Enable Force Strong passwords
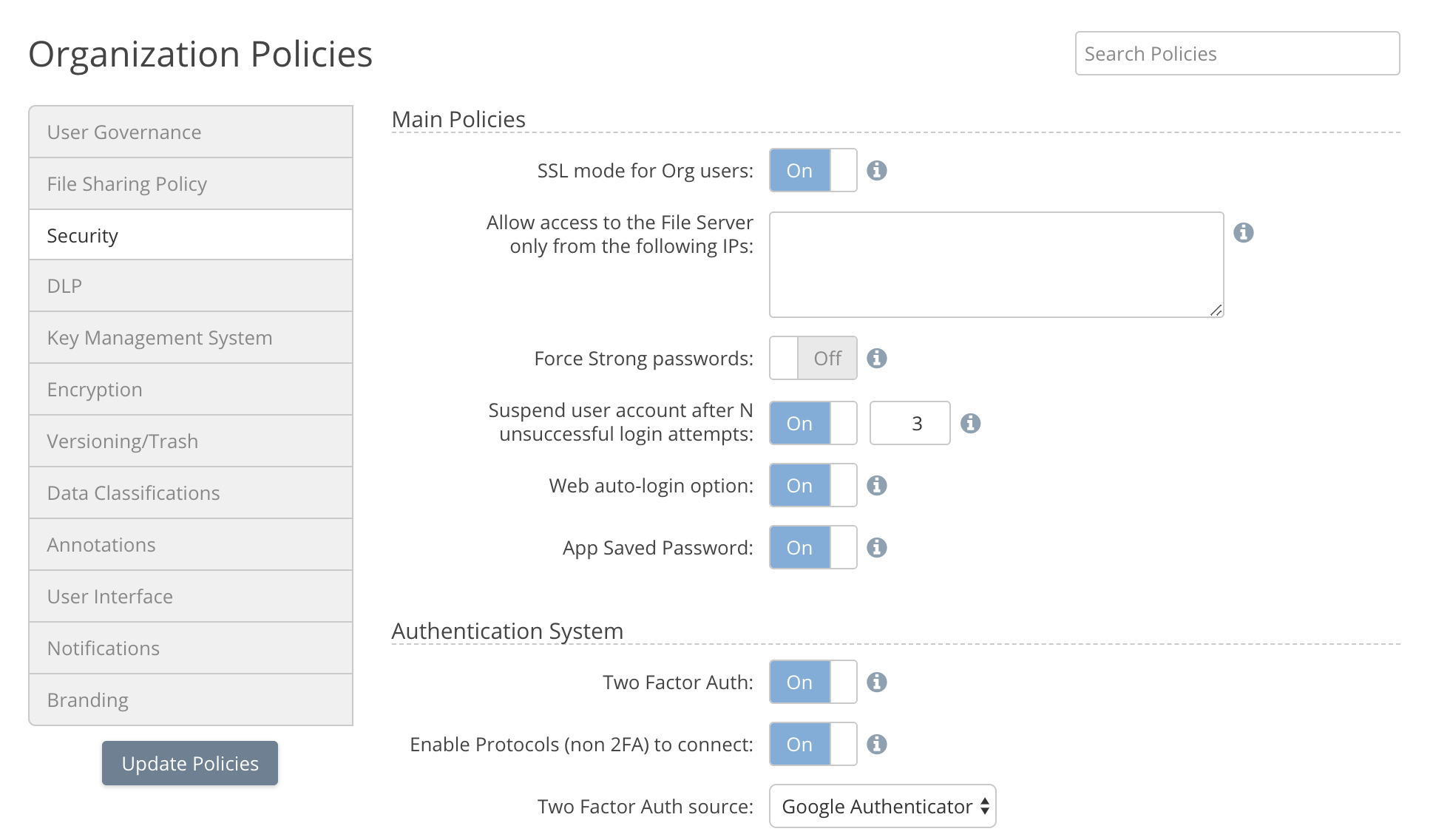This screenshot has height=840, width=1433. click(811, 359)
